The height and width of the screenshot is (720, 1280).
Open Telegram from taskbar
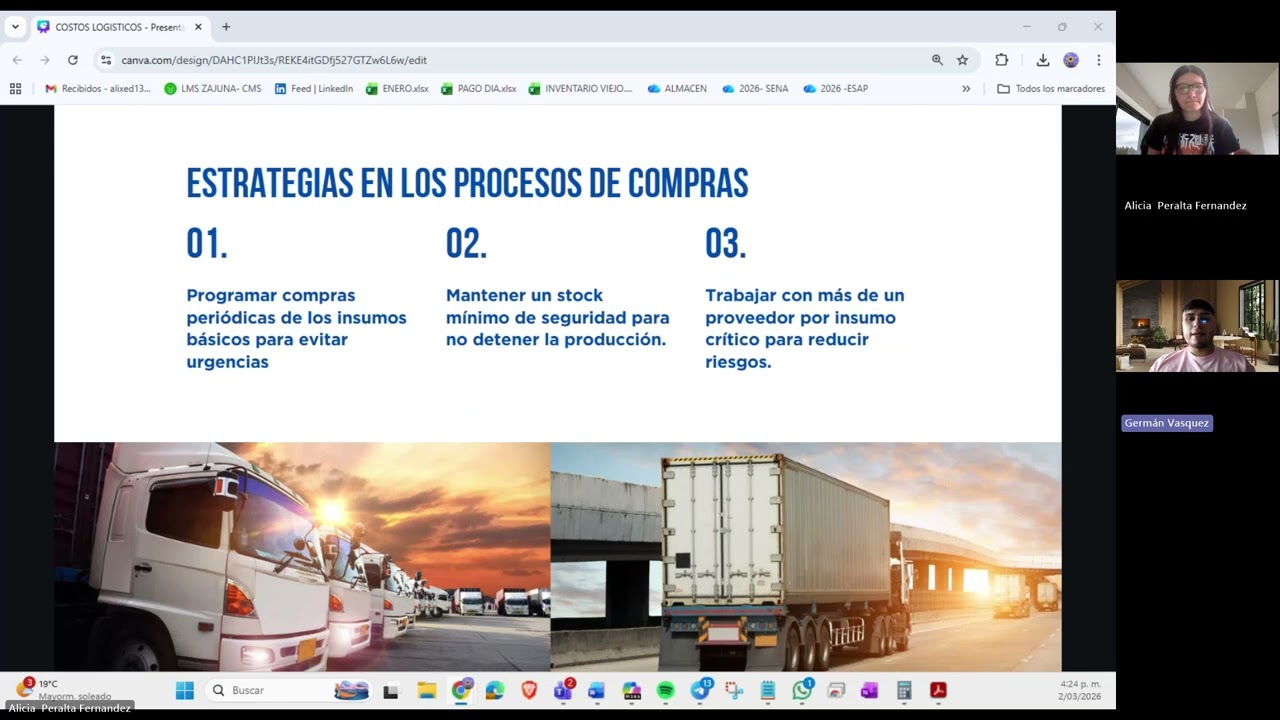coord(700,690)
